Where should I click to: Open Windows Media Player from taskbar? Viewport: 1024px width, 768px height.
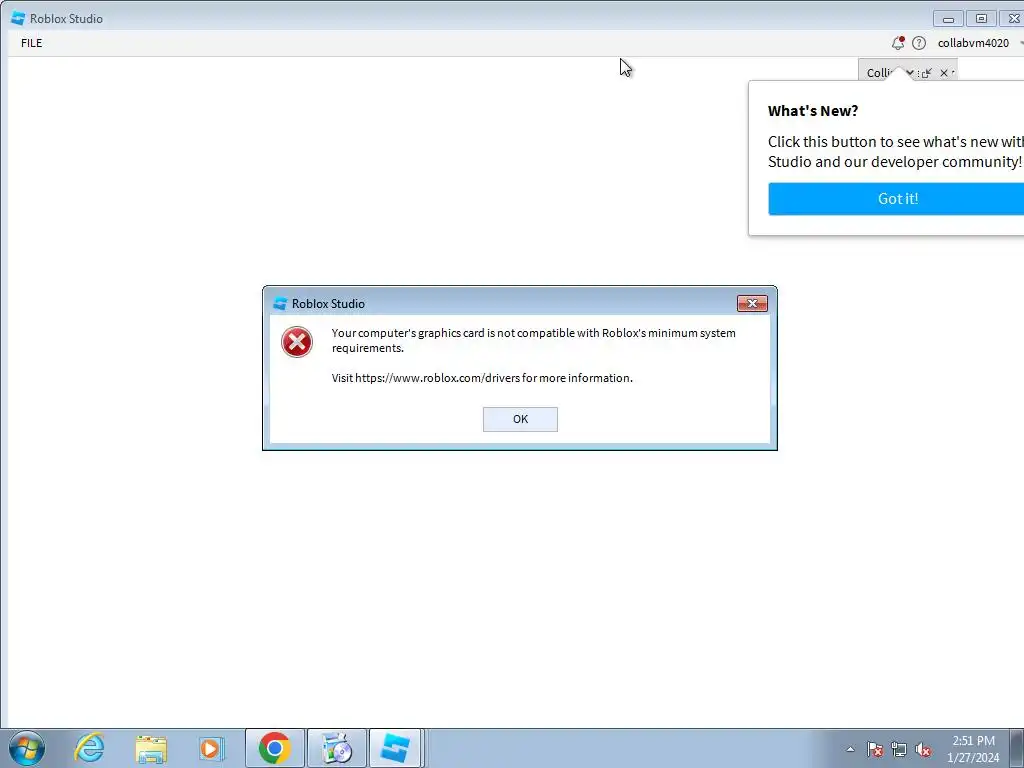point(212,748)
